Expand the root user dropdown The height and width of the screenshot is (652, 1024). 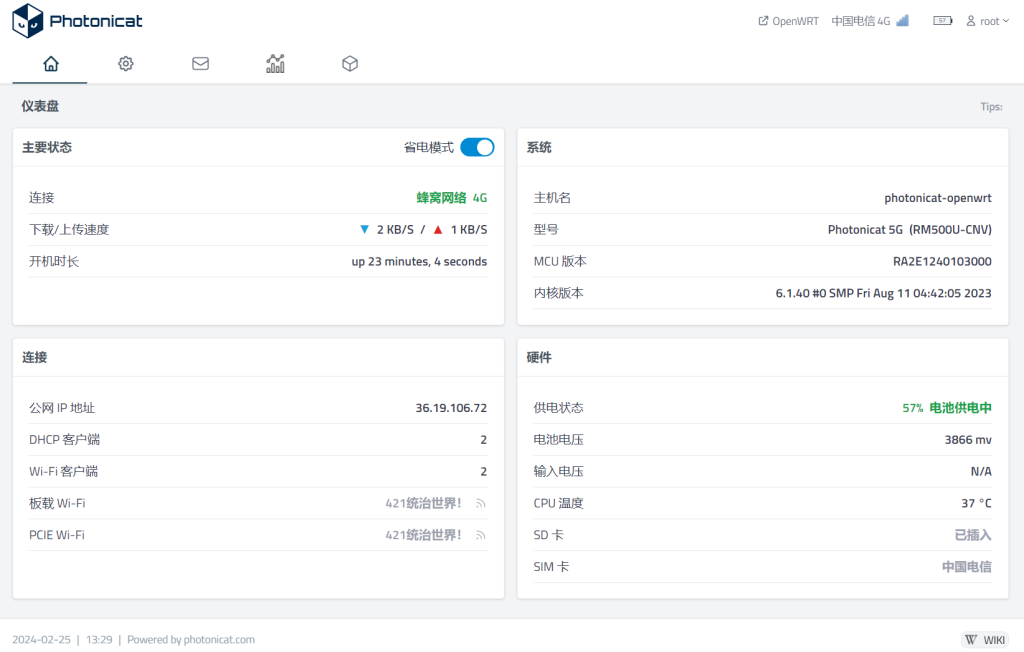987,21
